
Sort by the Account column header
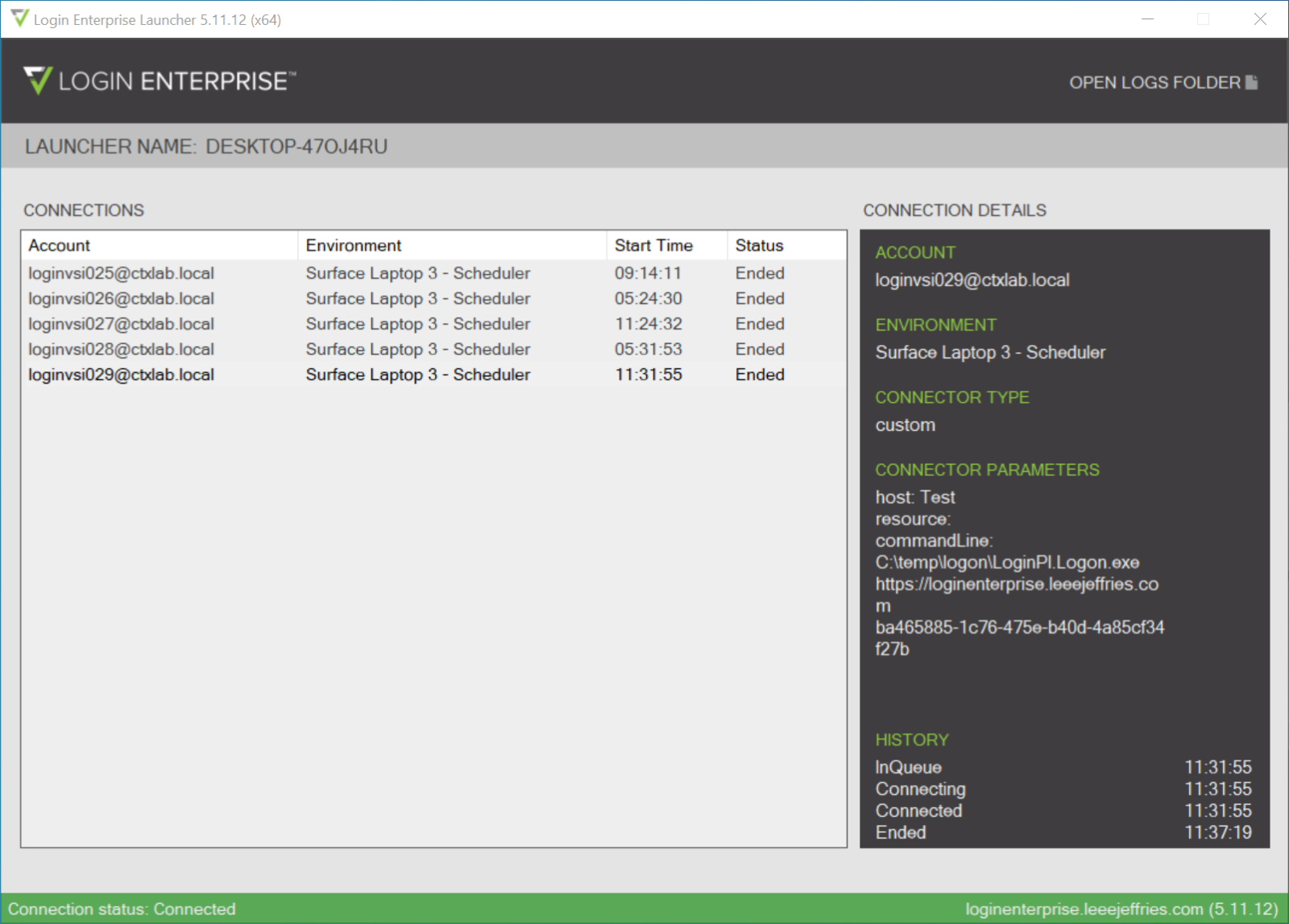tap(160, 246)
